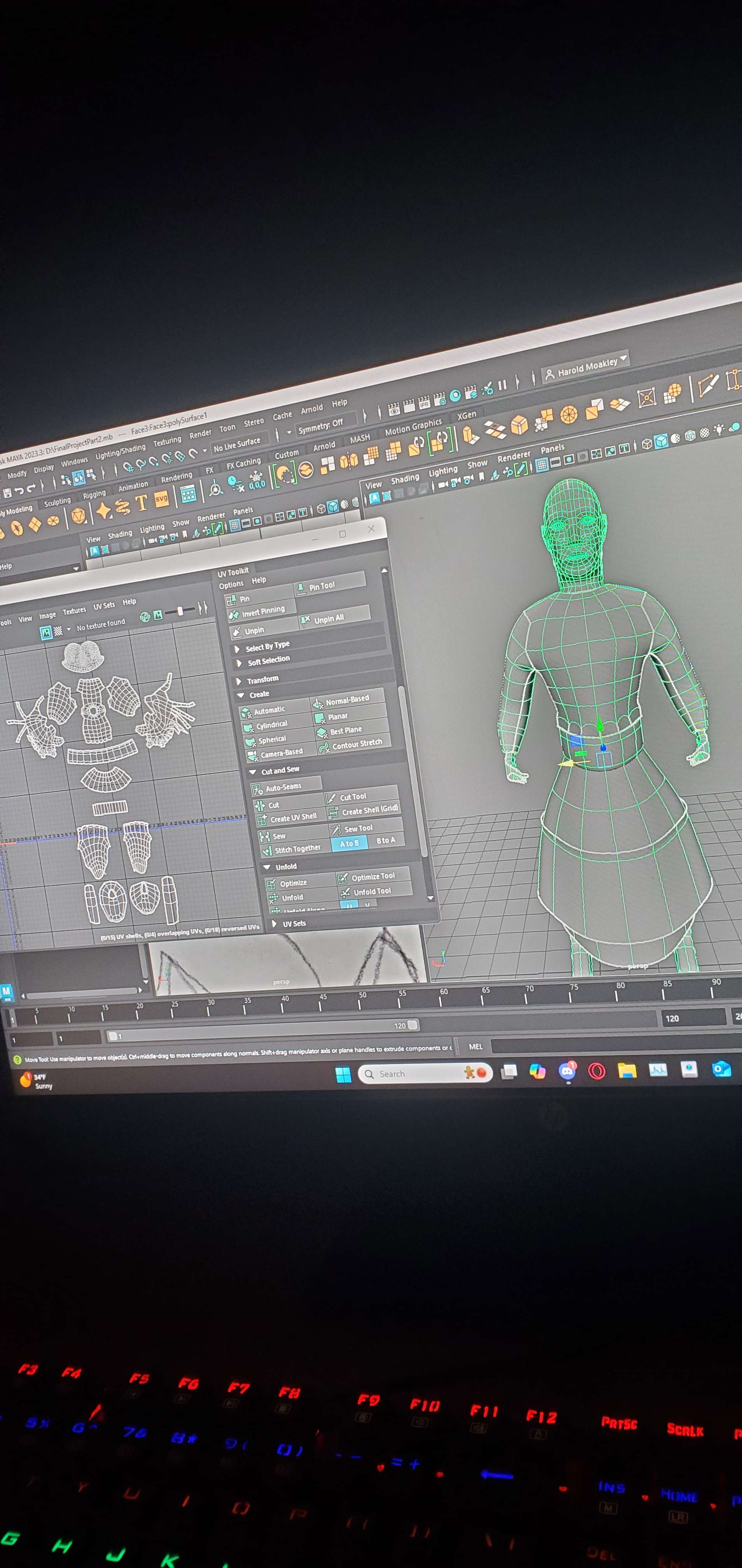The height and width of the screenshot is (1568, 742).
Task: Click the Contour Stretch mapping icon
Action: tap(324, 747)
